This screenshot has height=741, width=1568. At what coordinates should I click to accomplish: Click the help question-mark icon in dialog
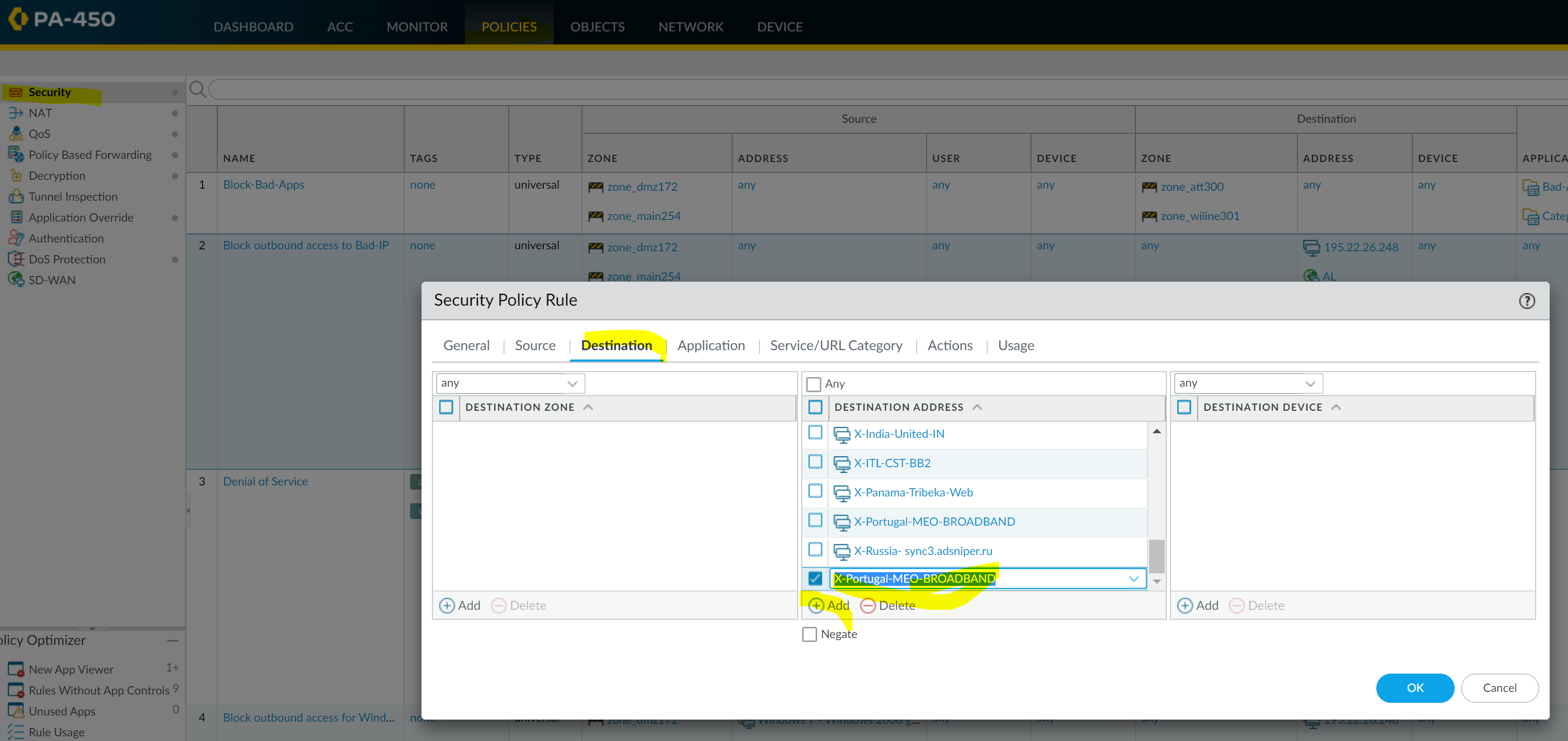coord(1526,301)
